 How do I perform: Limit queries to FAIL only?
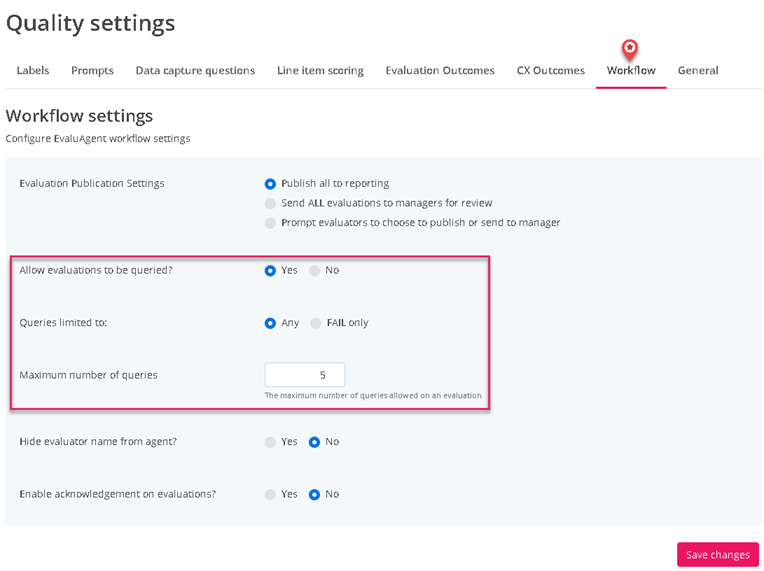(316, 323)
